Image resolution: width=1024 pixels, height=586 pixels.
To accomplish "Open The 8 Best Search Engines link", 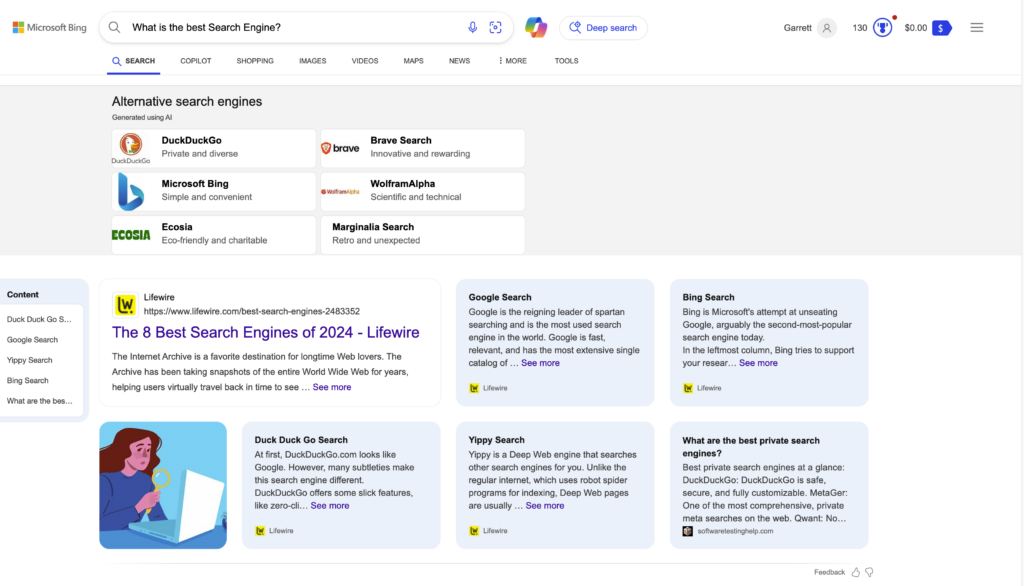I will tap(265, 332).
